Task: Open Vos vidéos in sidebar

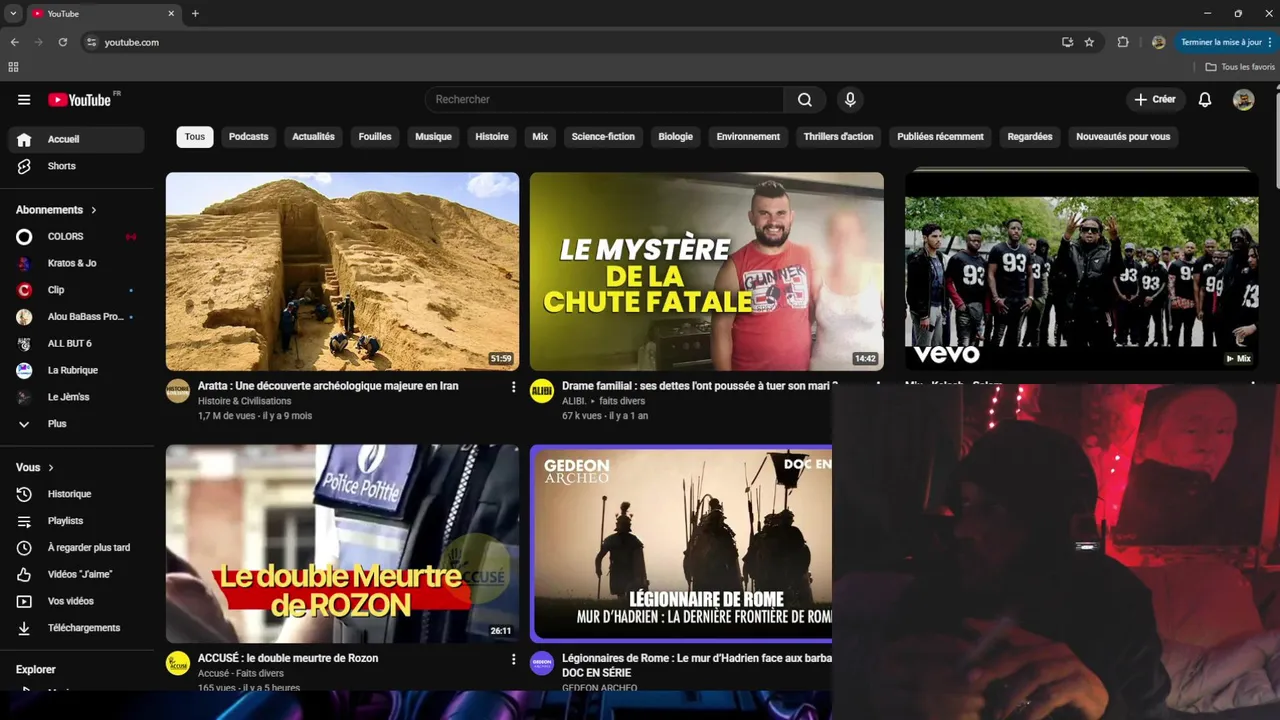Action: [76, 601]
